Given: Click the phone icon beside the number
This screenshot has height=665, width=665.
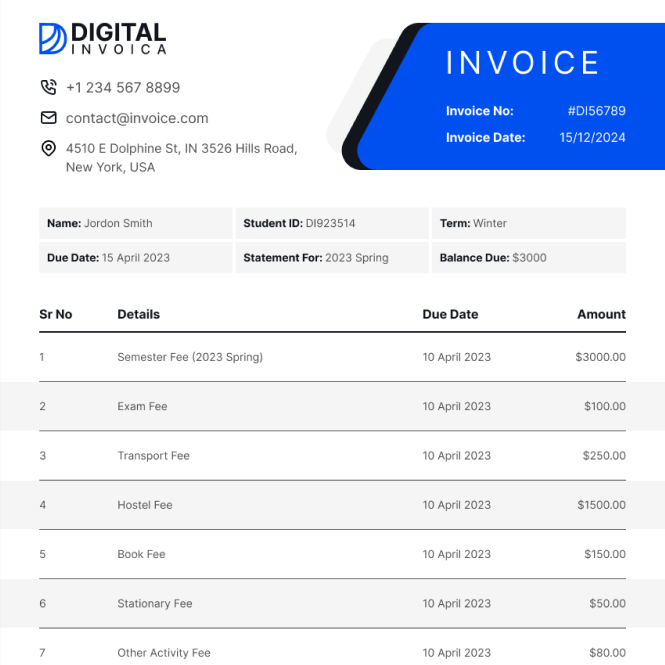Looking at the screenshot, I should pos(48,87).
